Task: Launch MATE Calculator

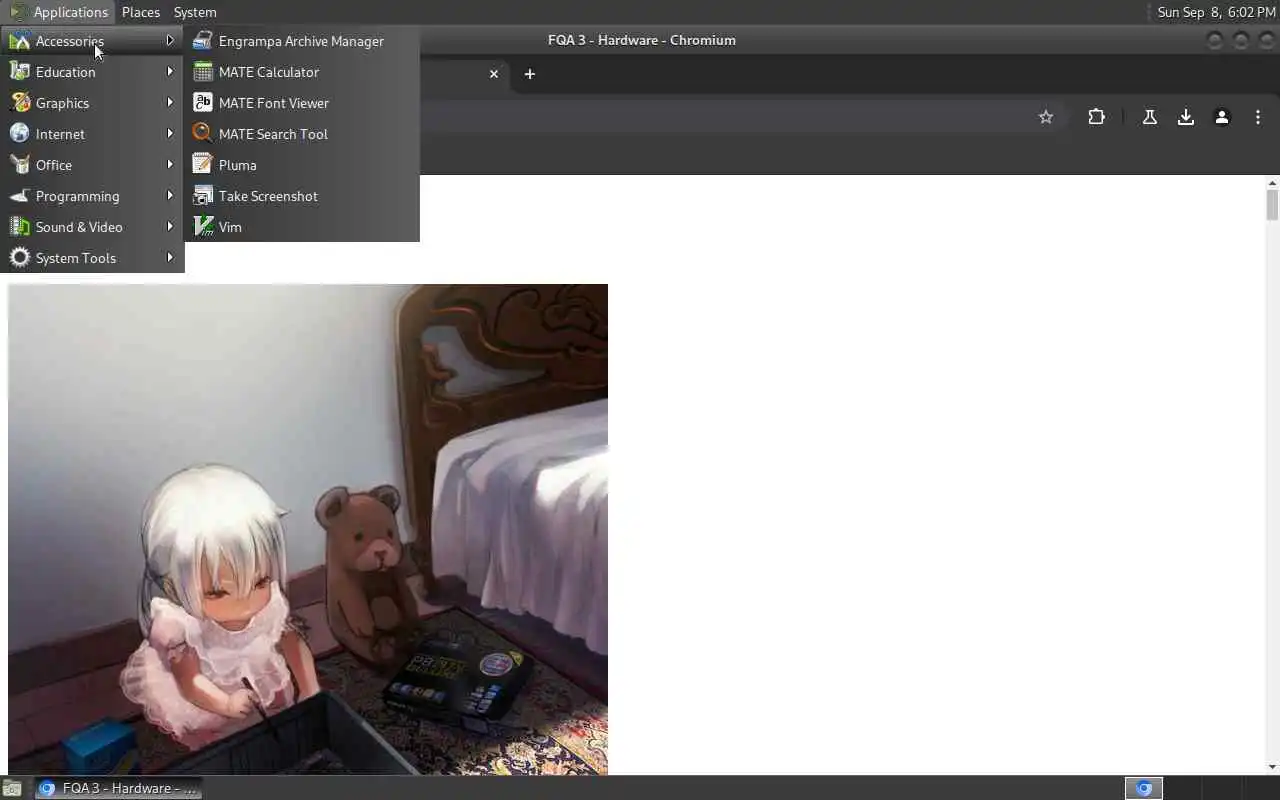Action: tap(301, 72)
